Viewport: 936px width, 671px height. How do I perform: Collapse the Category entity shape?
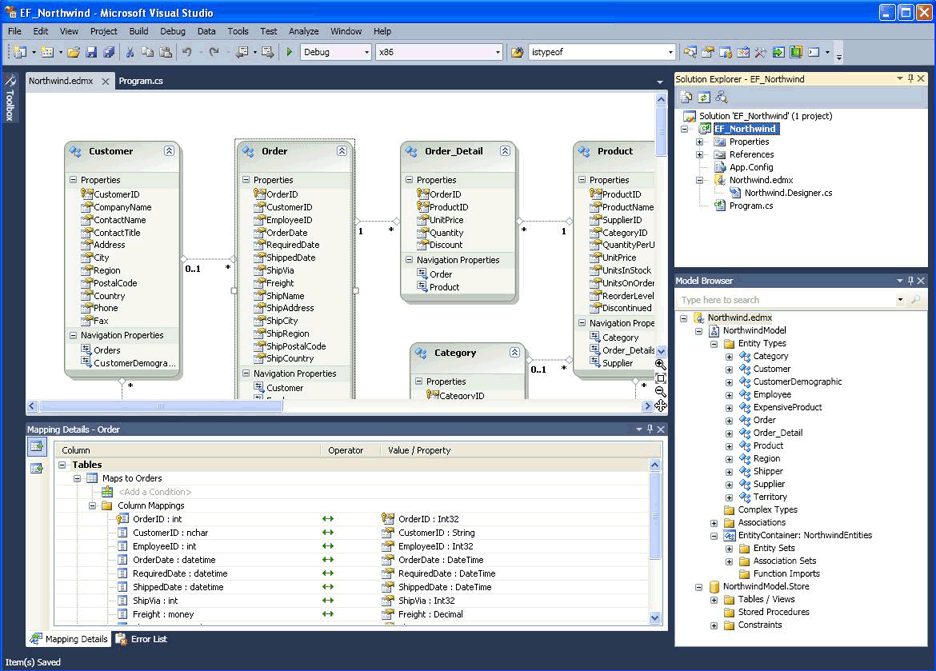tap(515, 352)
